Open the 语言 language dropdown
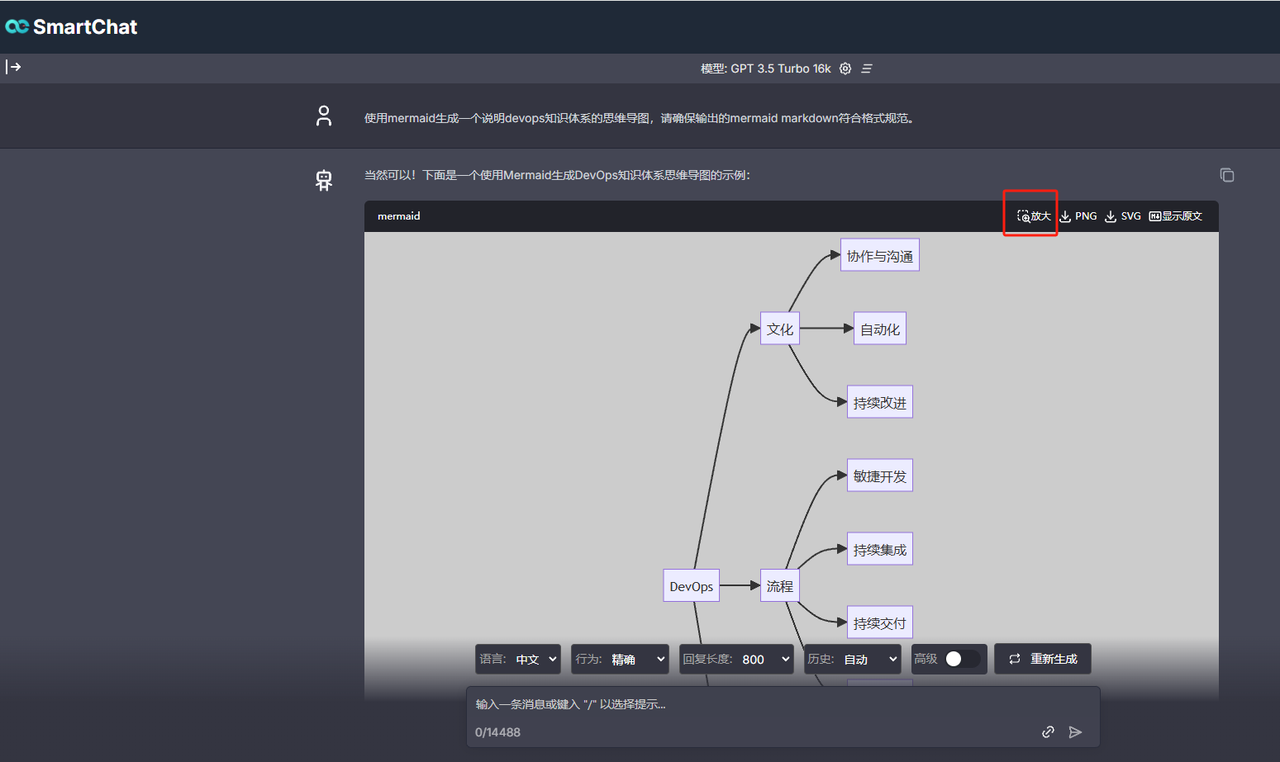 pyautogui.click(x=518, y=659)
